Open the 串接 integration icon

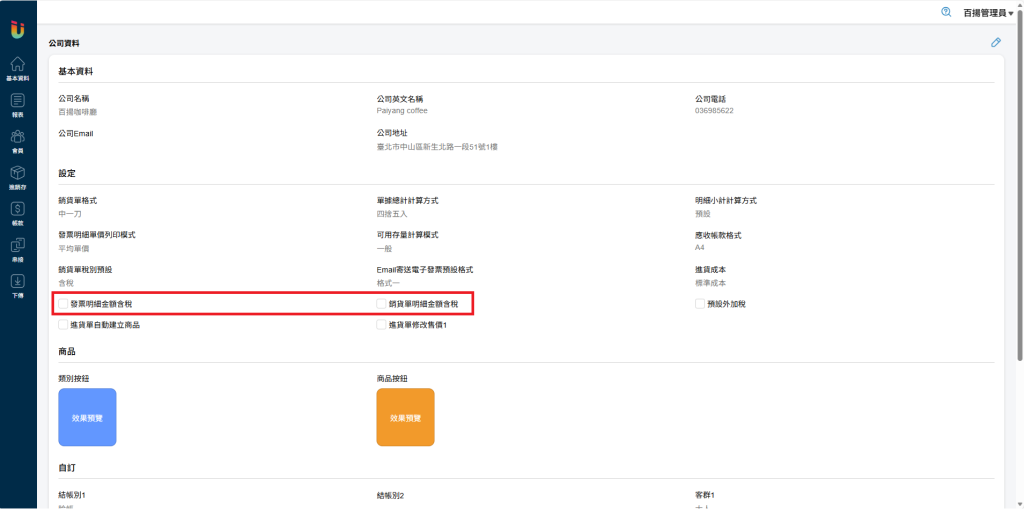click(x=17, y=248)
